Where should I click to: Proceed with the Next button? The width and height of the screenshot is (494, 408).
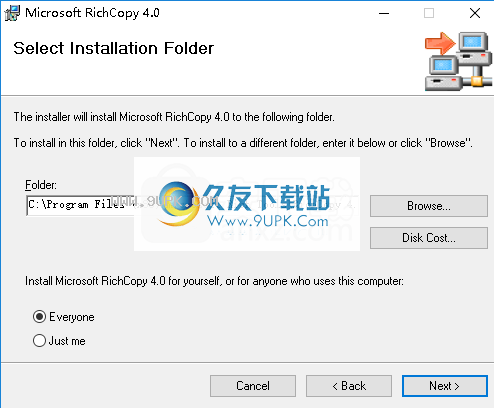445,386
